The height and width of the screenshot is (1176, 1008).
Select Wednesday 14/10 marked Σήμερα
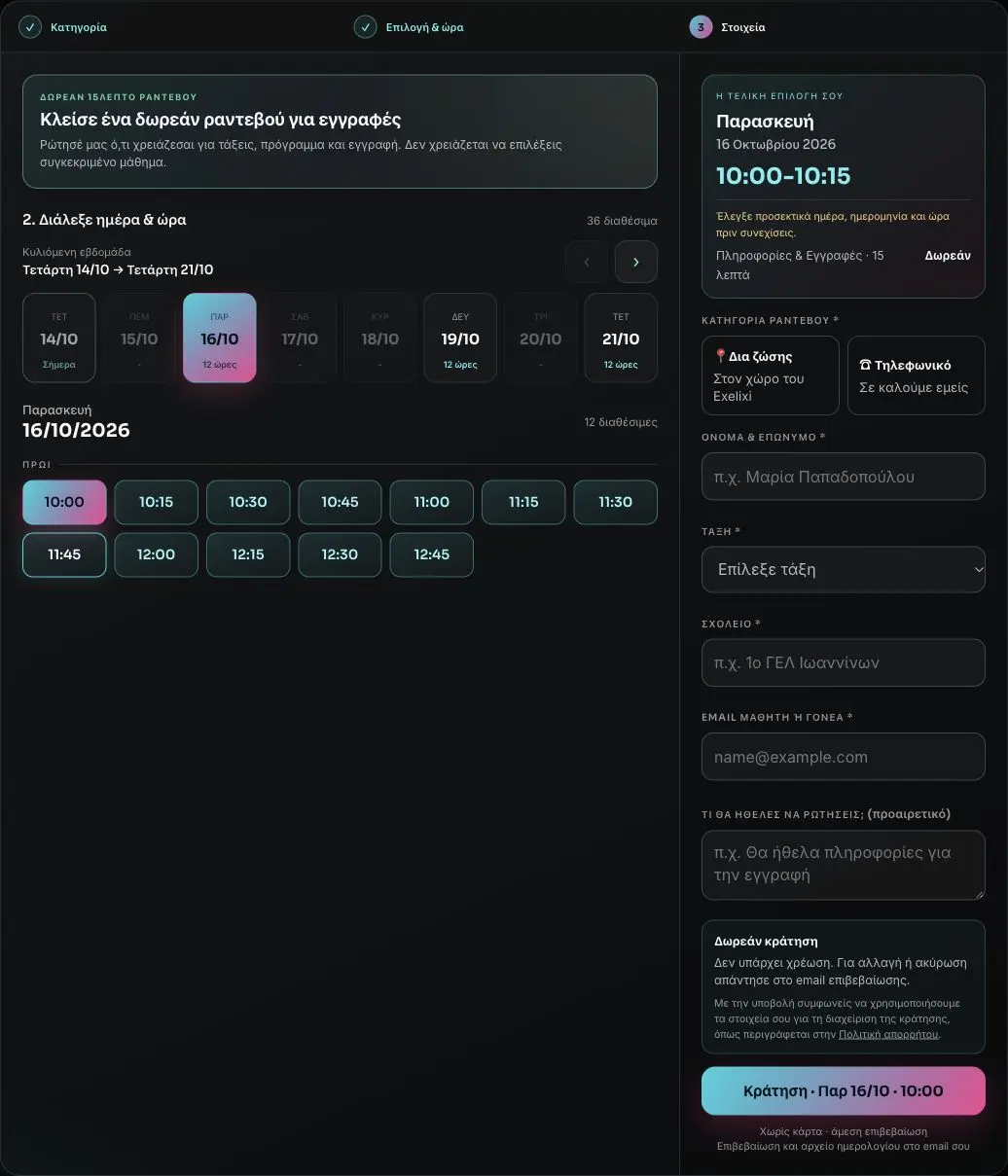point(59,338)
